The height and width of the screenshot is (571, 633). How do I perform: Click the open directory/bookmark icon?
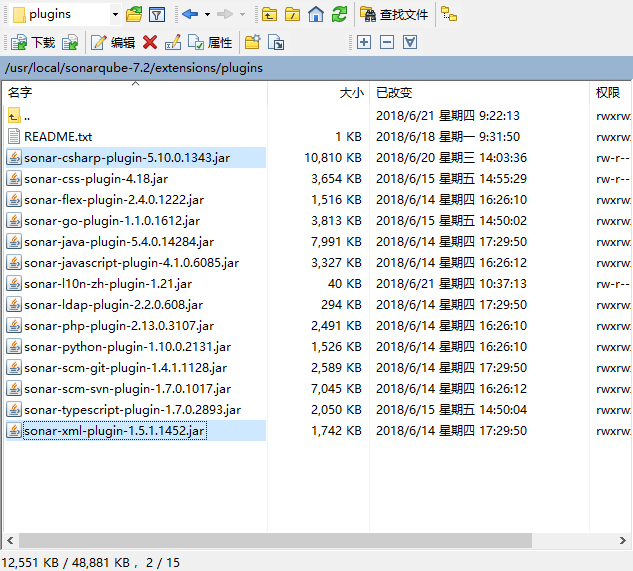pos(134,15)
